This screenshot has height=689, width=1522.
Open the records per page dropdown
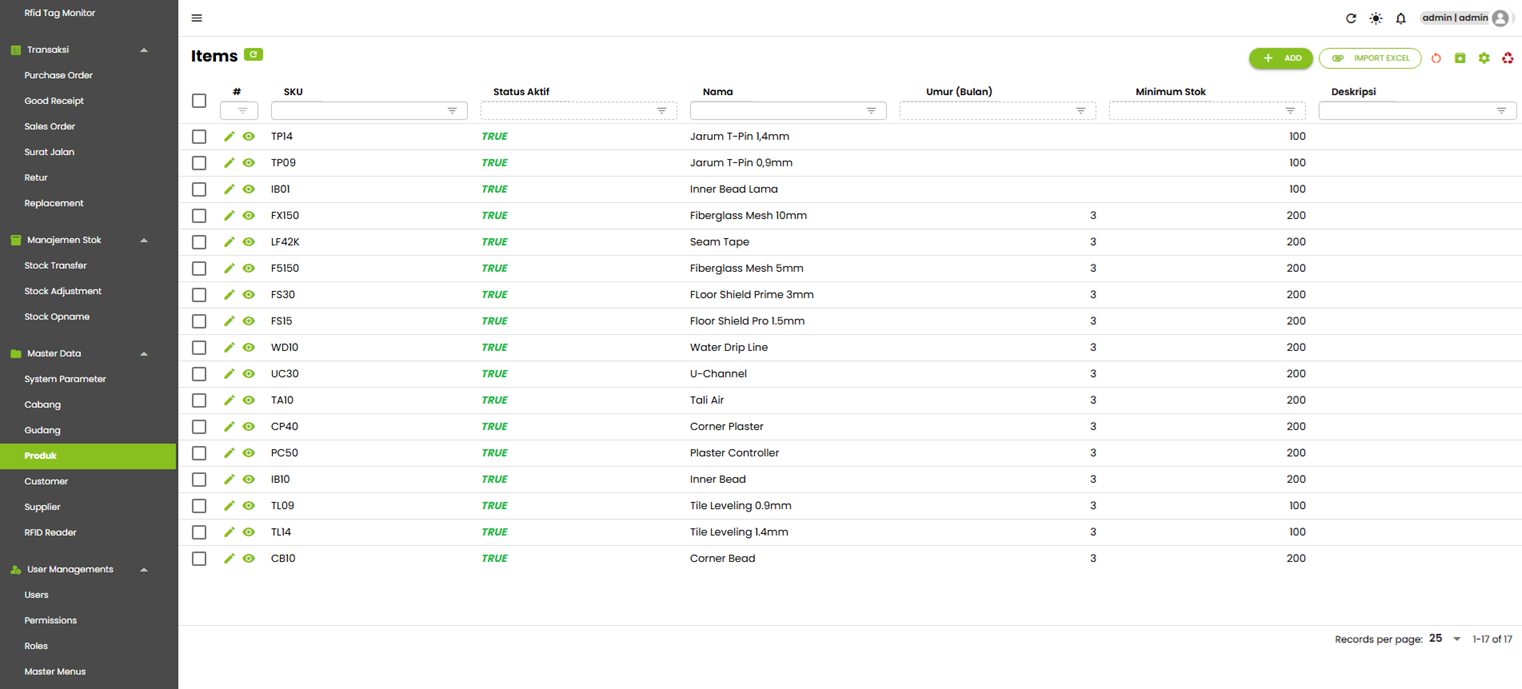[1446, 639]
